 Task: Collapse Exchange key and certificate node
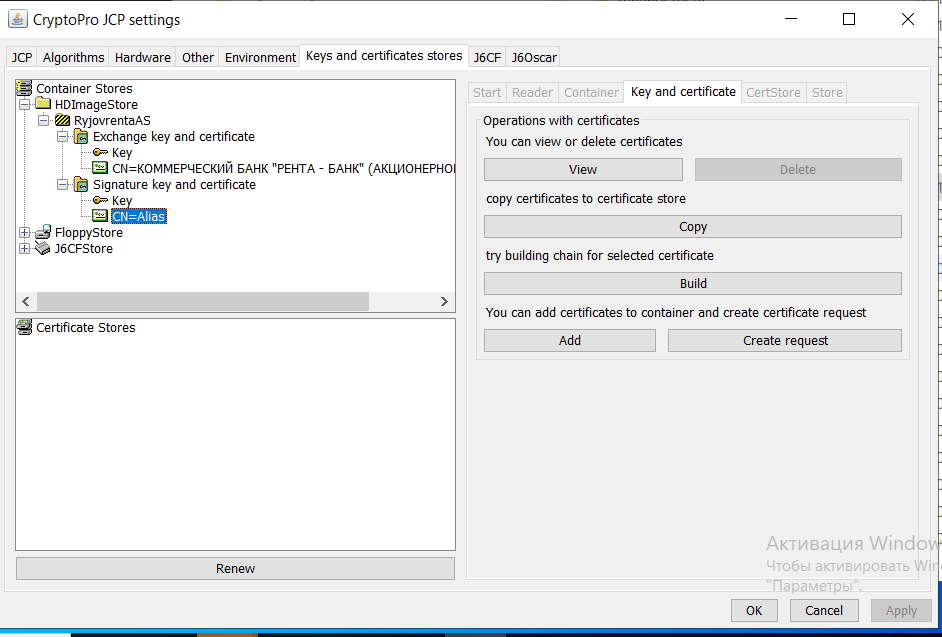(62, 136)
